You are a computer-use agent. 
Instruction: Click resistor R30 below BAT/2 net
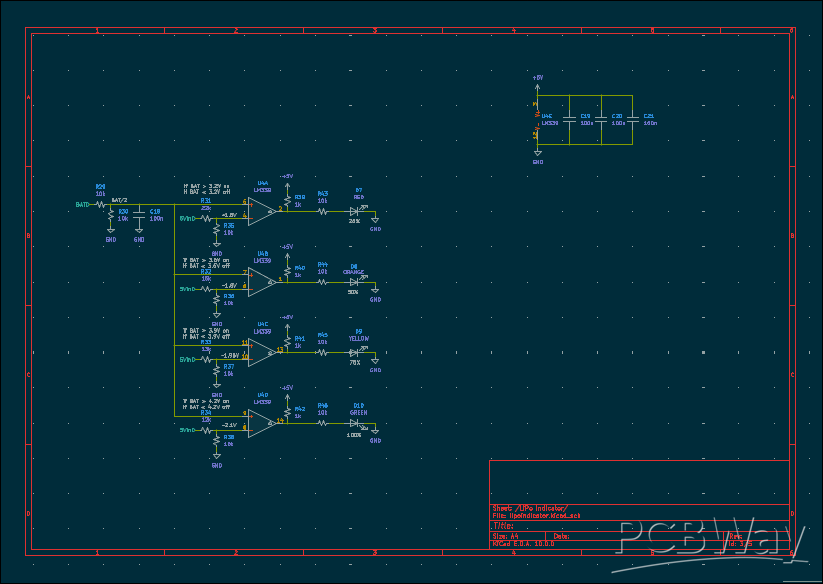[111, 217]
